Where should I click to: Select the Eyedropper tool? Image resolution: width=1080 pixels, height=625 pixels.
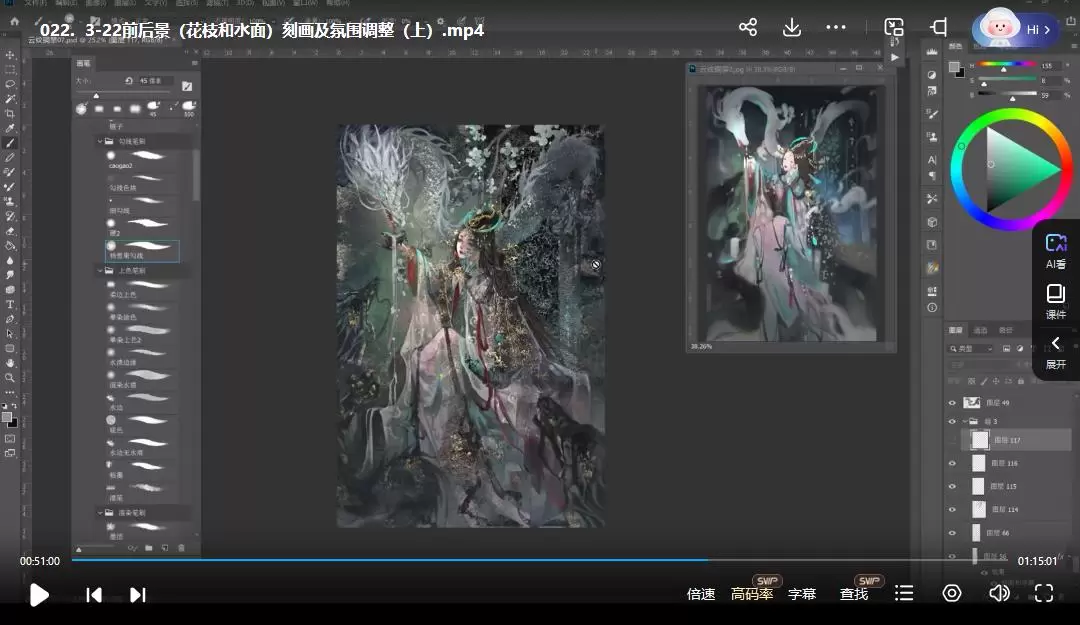pos(10,128)
